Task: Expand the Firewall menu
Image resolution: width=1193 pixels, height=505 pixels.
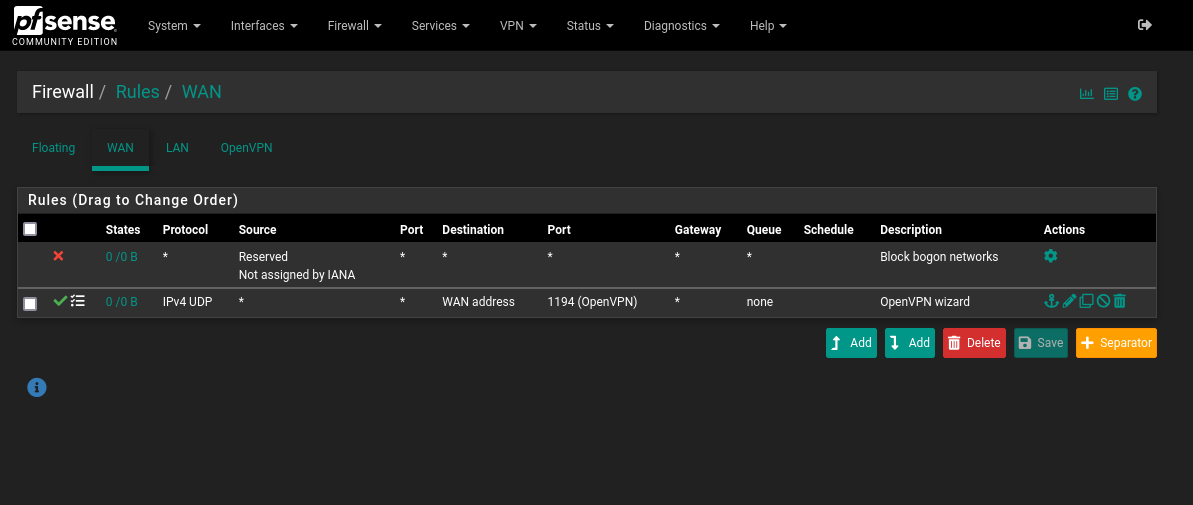Action: coord(355,26)
